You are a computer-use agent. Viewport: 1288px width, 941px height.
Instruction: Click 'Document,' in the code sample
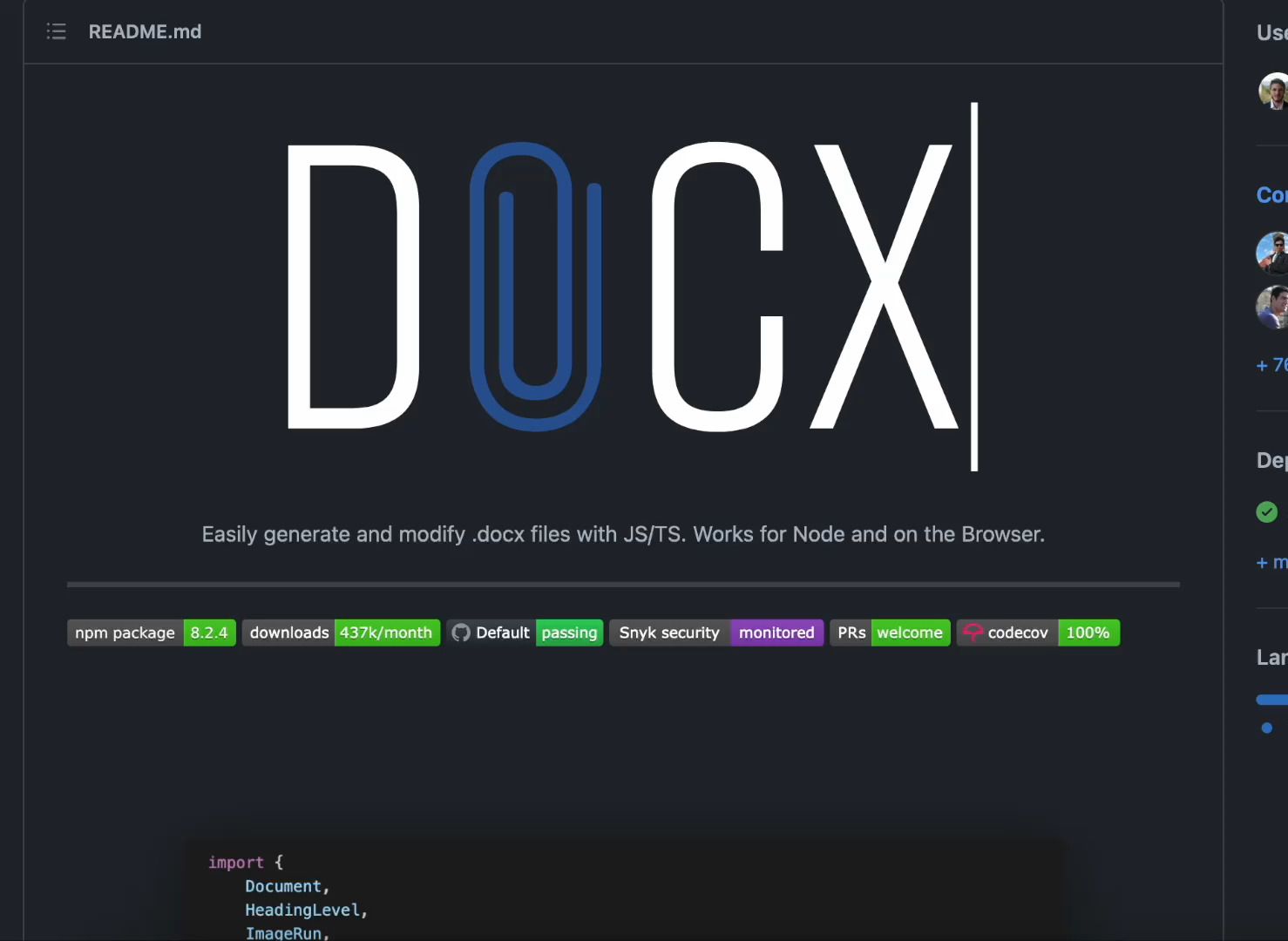point(288,886)
